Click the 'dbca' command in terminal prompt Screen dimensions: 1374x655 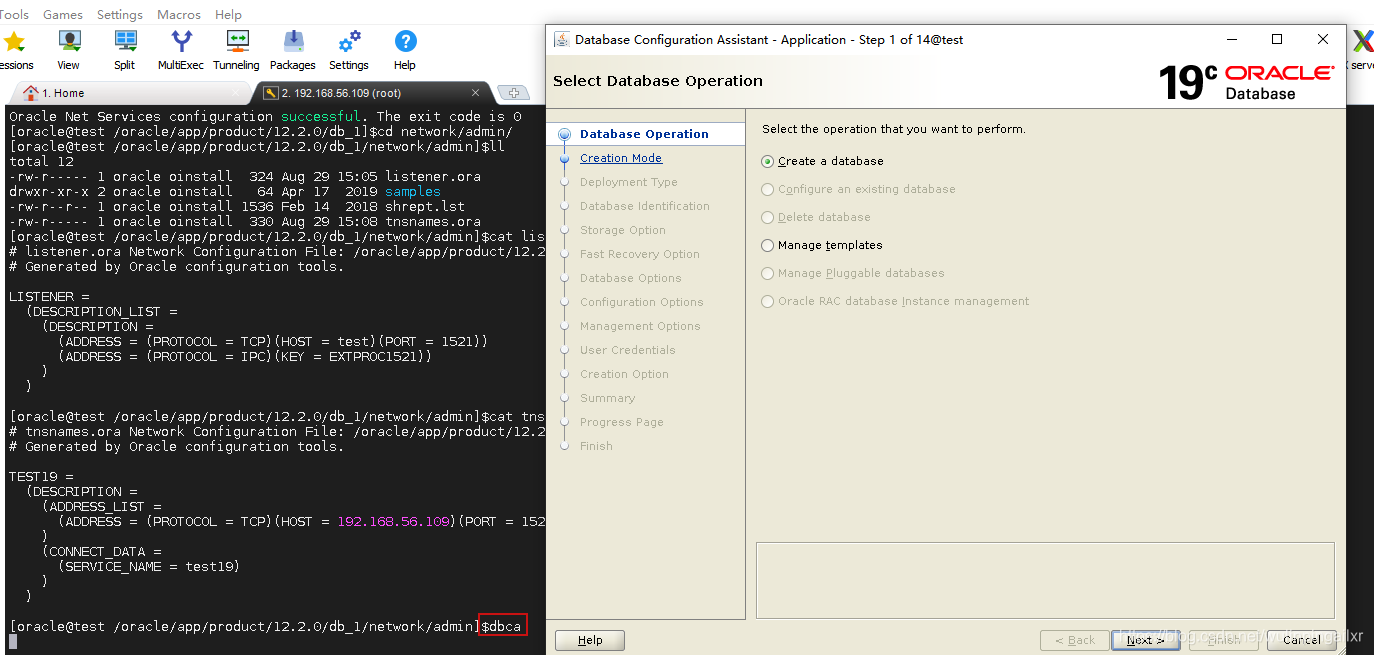[505, 626]
